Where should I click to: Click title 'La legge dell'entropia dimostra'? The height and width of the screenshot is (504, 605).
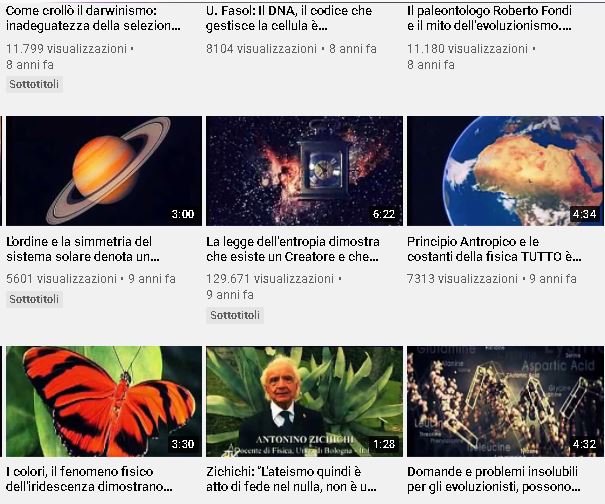[x=293, y=249]
